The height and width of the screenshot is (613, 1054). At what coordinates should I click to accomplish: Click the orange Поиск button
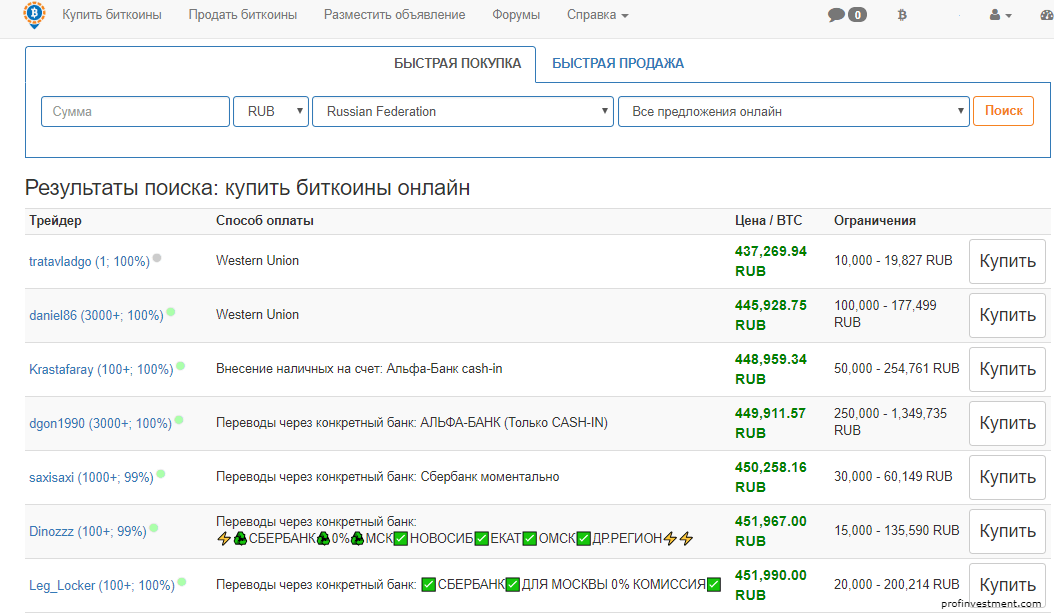point(1004,111)
